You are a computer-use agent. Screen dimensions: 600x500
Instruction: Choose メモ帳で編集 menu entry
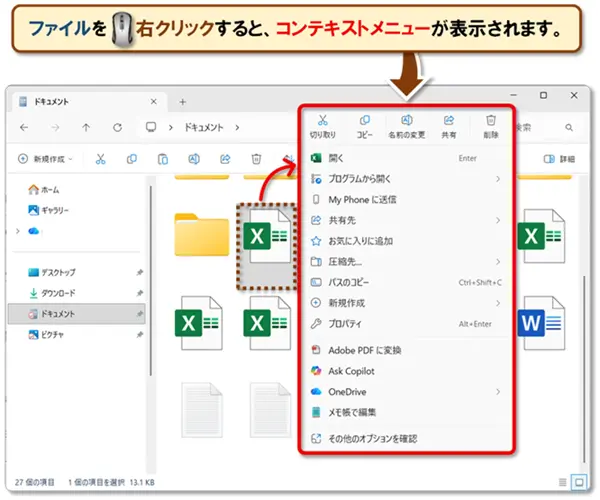pos(406,412)
